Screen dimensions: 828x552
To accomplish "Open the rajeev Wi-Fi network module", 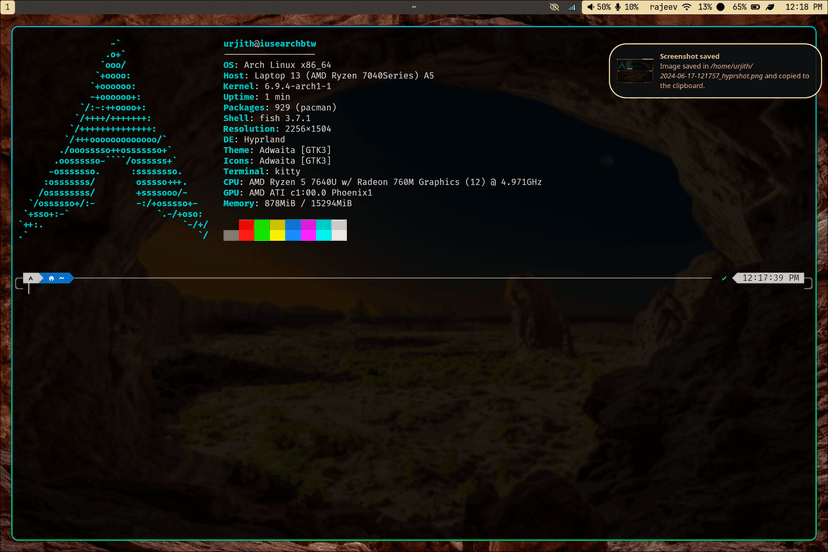I will point(670,7).
